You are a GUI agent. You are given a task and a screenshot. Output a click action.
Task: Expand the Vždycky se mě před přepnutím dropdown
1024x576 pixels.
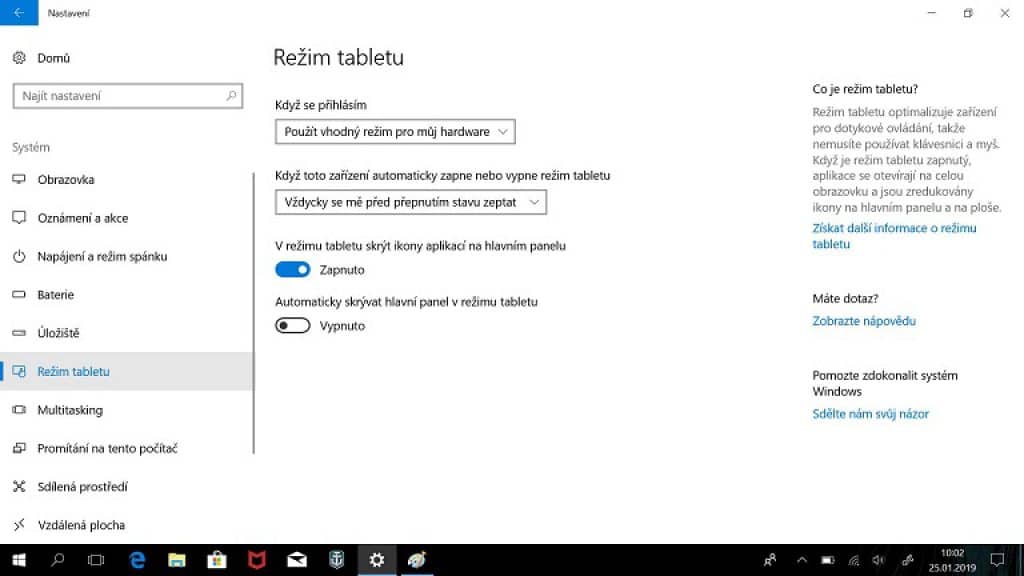point(411,202)
